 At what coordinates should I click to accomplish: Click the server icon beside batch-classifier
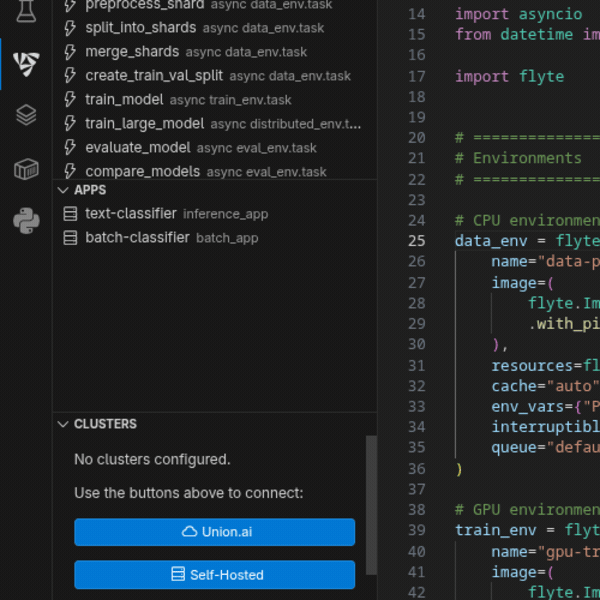click(x=70, y=238)
